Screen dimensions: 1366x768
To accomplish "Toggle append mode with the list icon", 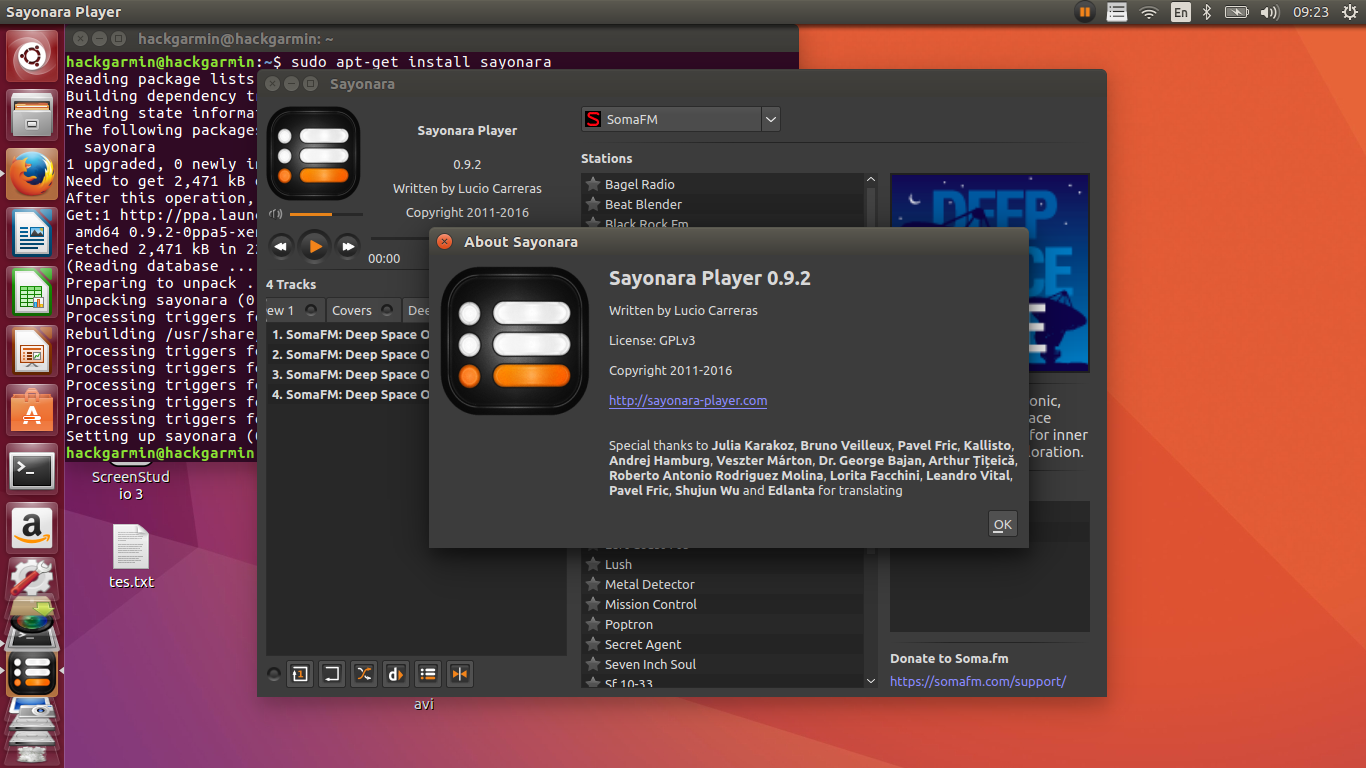I will 428,674.
